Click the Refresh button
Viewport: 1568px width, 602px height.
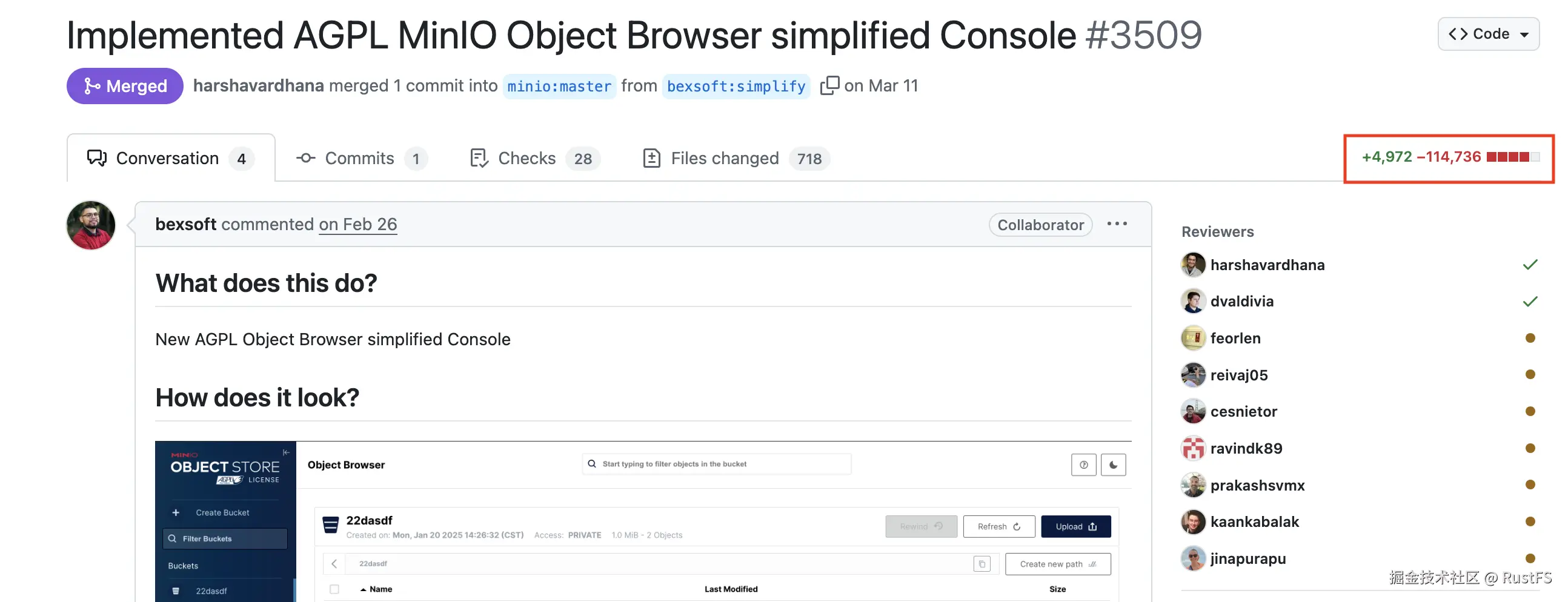pyautogui.click(x=998, y=527)
